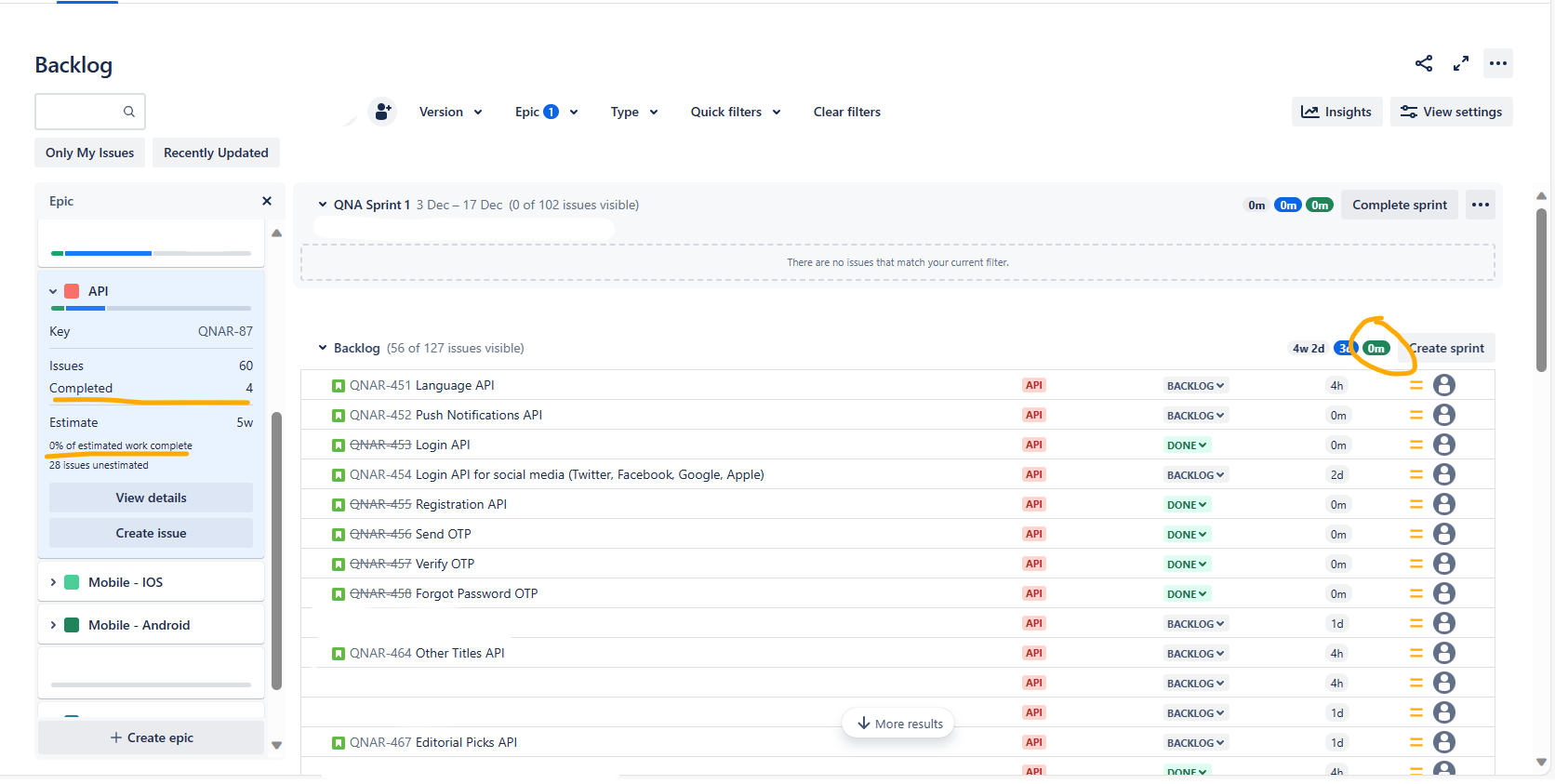
Task: Open the Version dropdown filter
Action: tap(451, 112)
